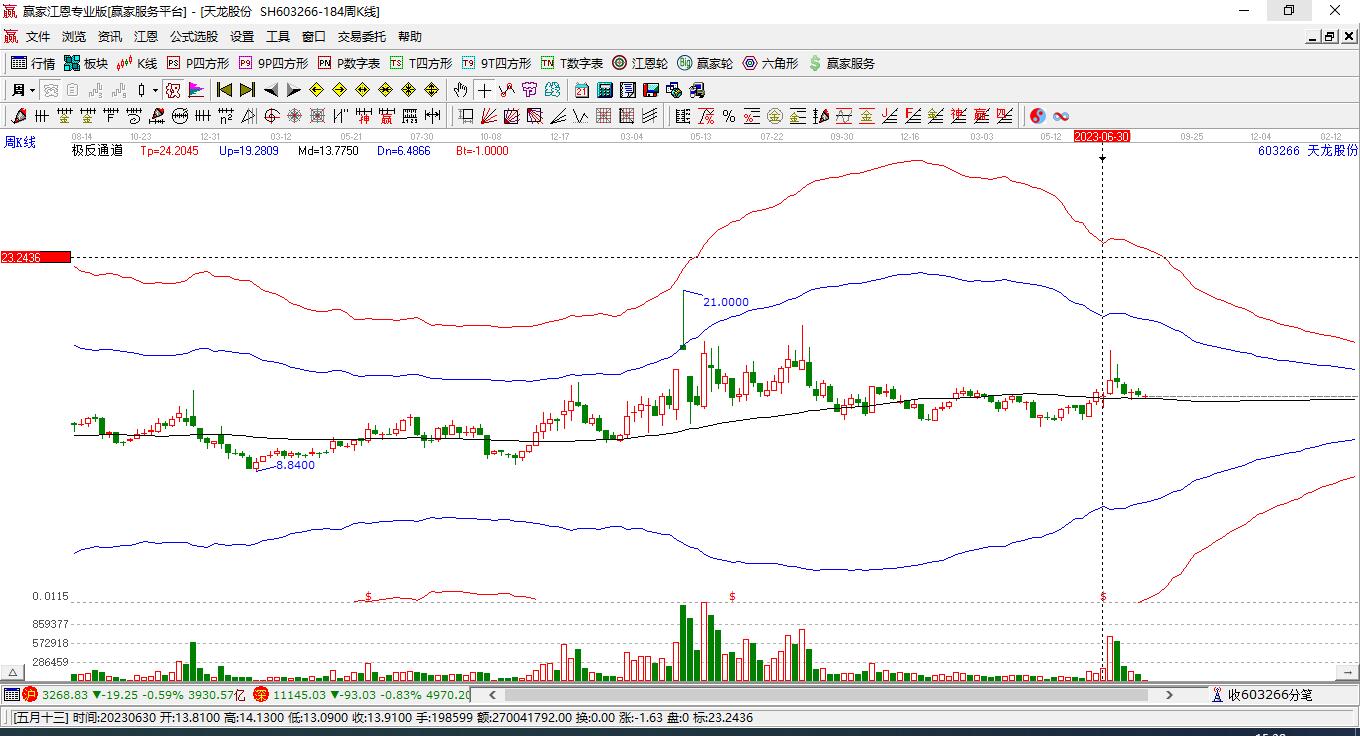Open 收603266分笔 tick panel

[x=1261, y=694]
